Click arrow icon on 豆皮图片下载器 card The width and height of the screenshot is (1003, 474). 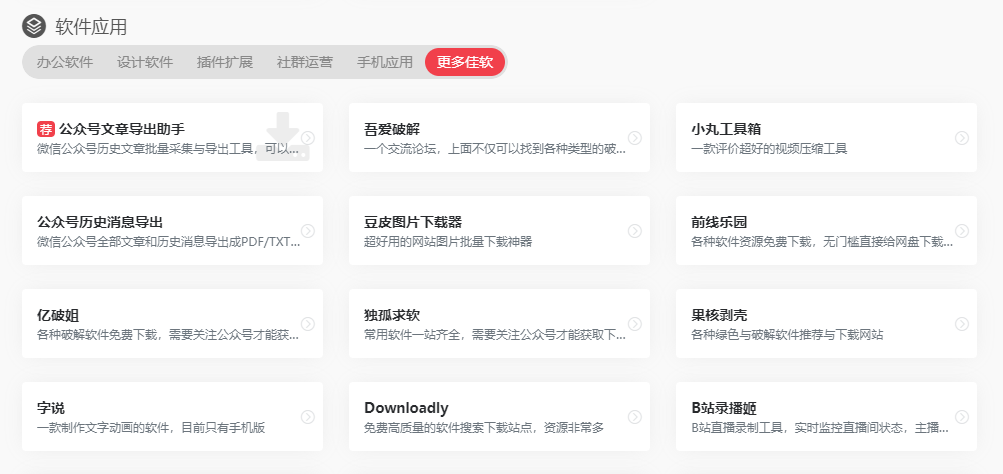tap(635, 231)
